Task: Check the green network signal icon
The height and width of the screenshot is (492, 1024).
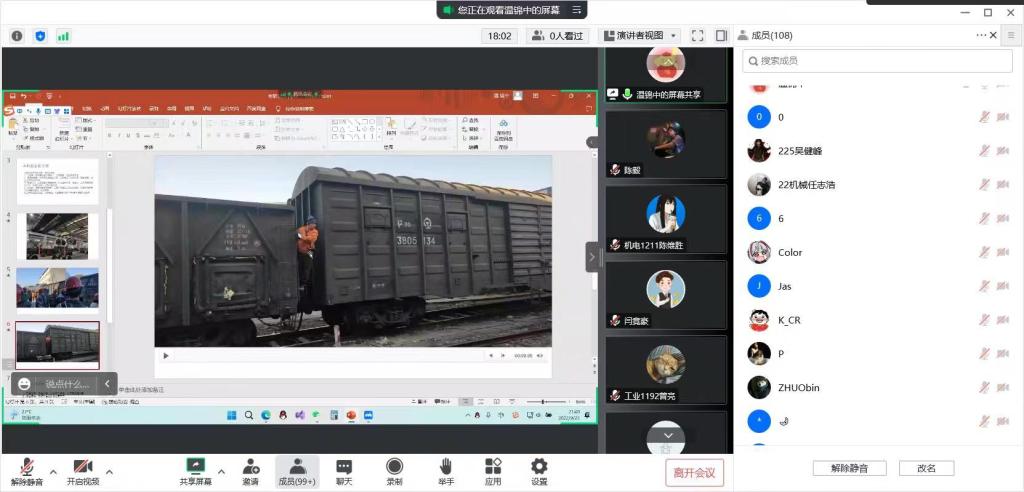Action: click(x=63, y=36)
